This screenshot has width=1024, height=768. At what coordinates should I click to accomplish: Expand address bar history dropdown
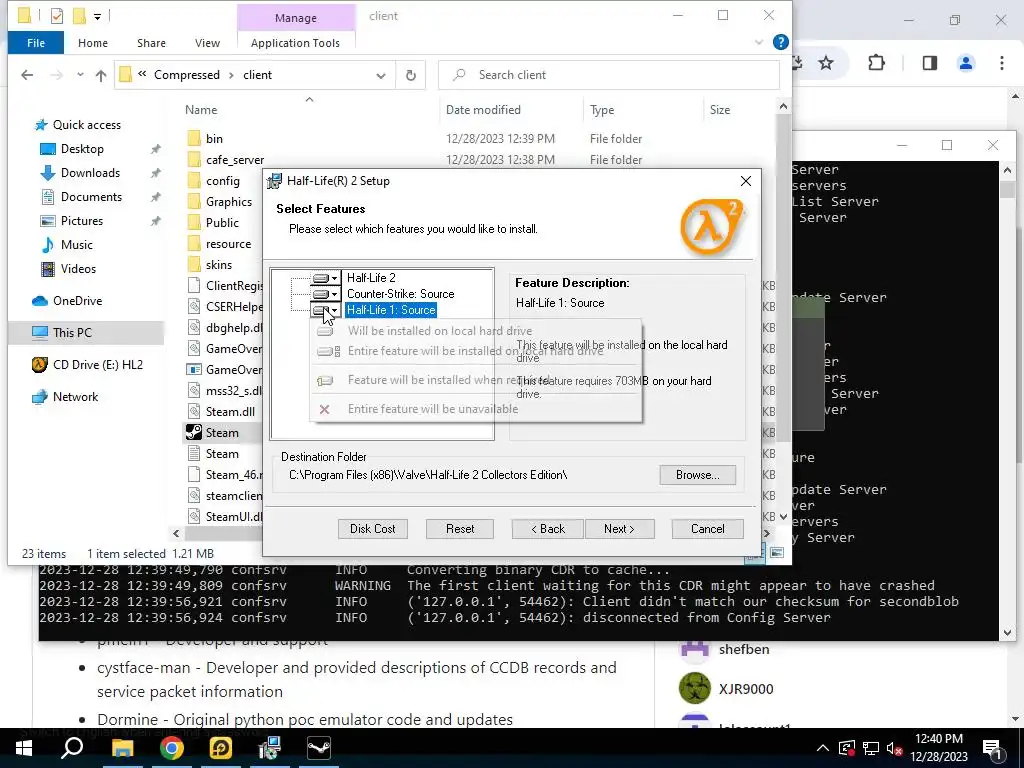pos(381,75)
